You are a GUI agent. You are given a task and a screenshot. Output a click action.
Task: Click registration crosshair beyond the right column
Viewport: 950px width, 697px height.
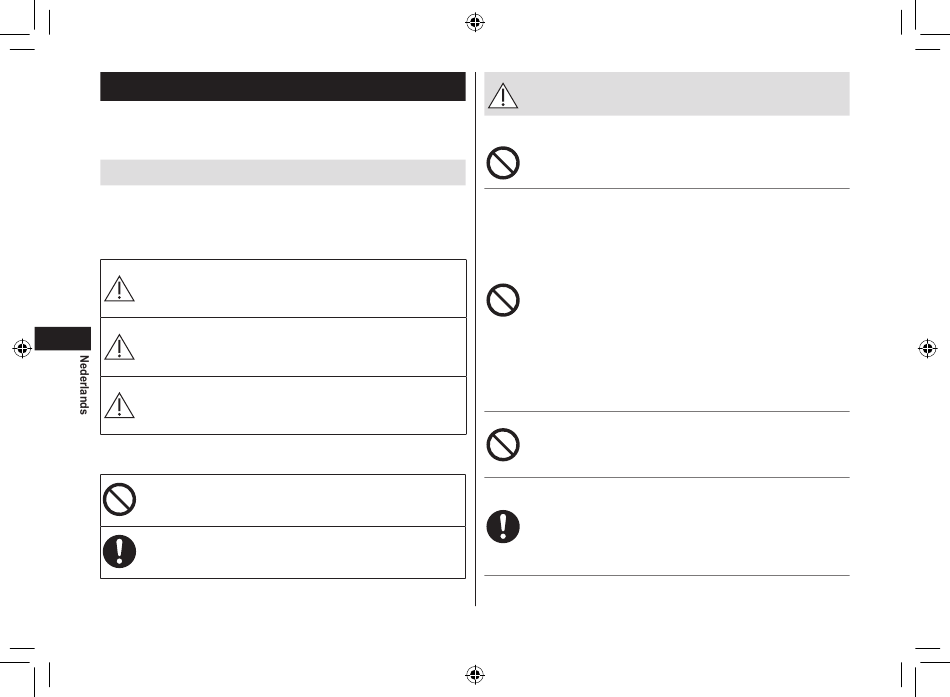[x=928, y=348]
